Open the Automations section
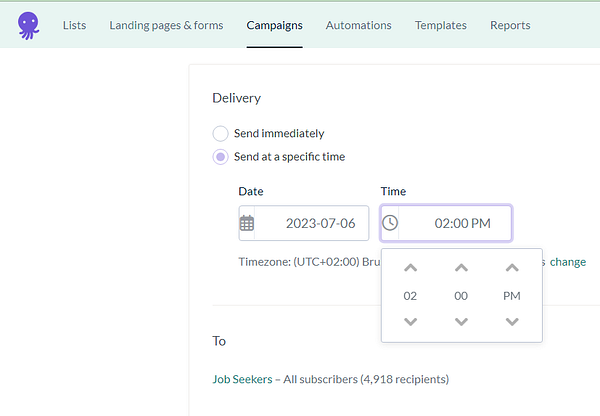600x416 pixels. (358, 25)
